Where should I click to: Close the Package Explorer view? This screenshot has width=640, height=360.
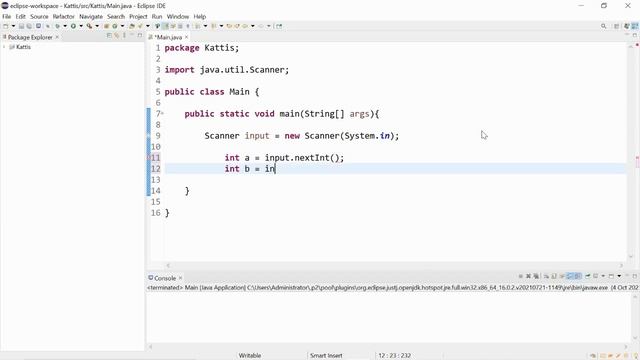tap(57, 37)
